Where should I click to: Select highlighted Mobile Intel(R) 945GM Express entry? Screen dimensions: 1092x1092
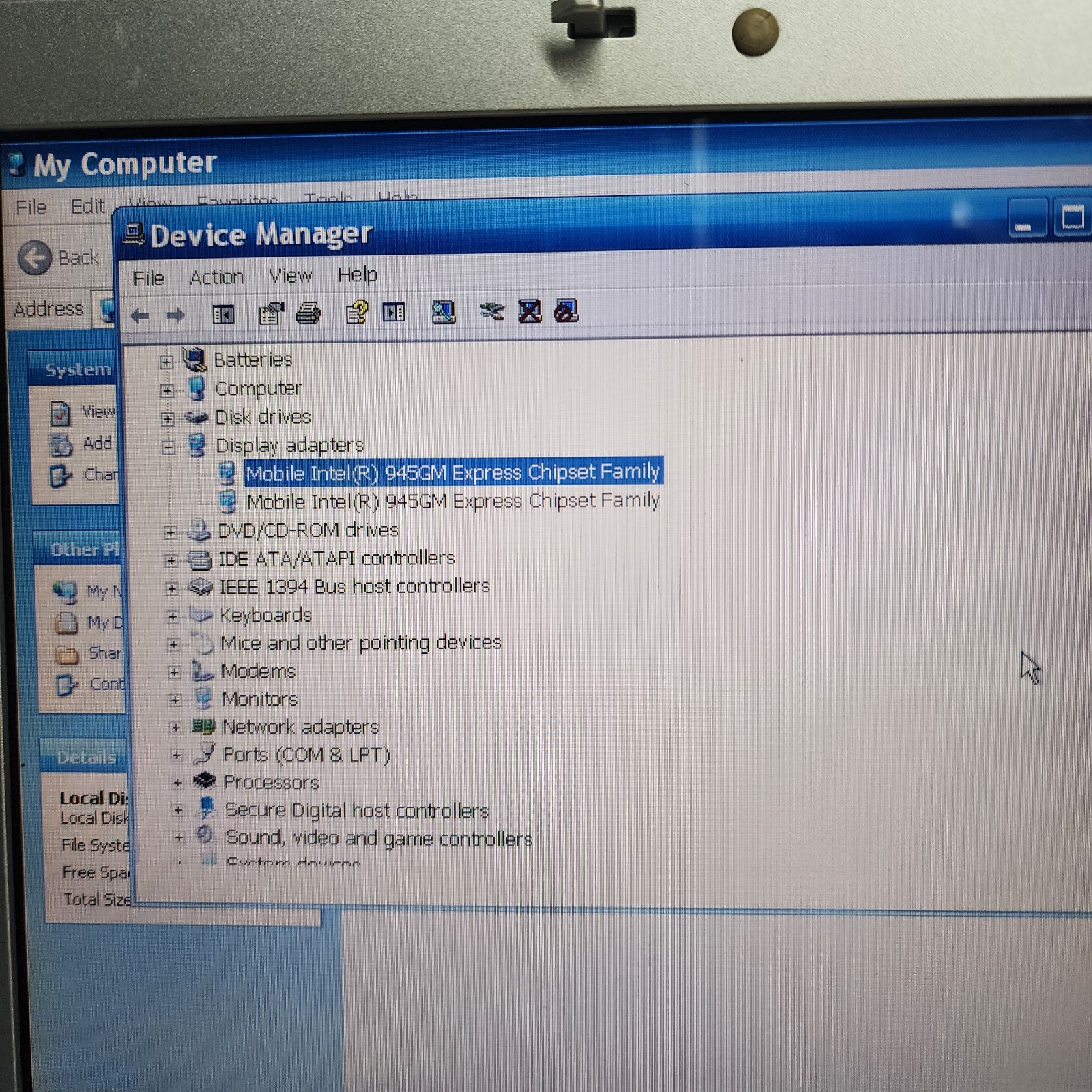[453, 472]
